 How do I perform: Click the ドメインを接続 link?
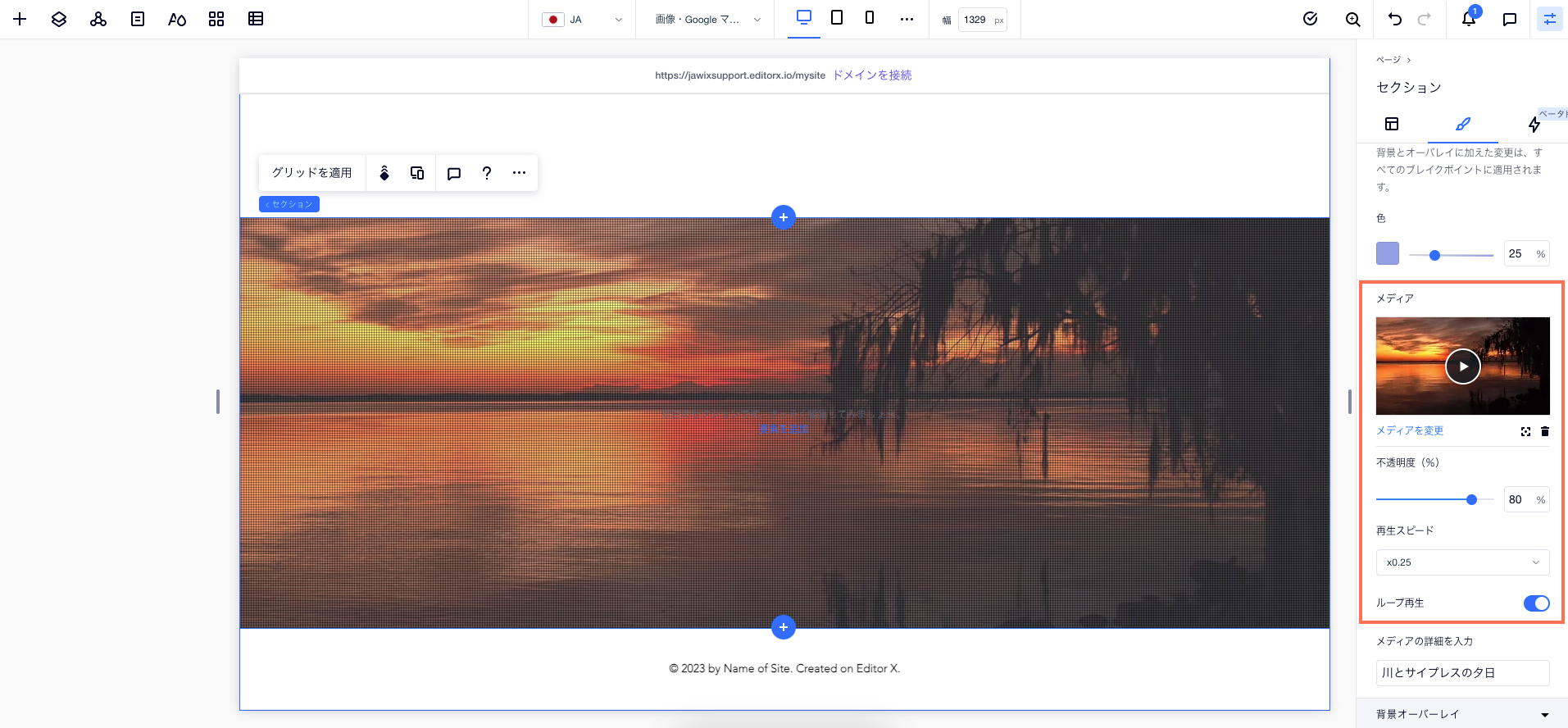[872, 75]
